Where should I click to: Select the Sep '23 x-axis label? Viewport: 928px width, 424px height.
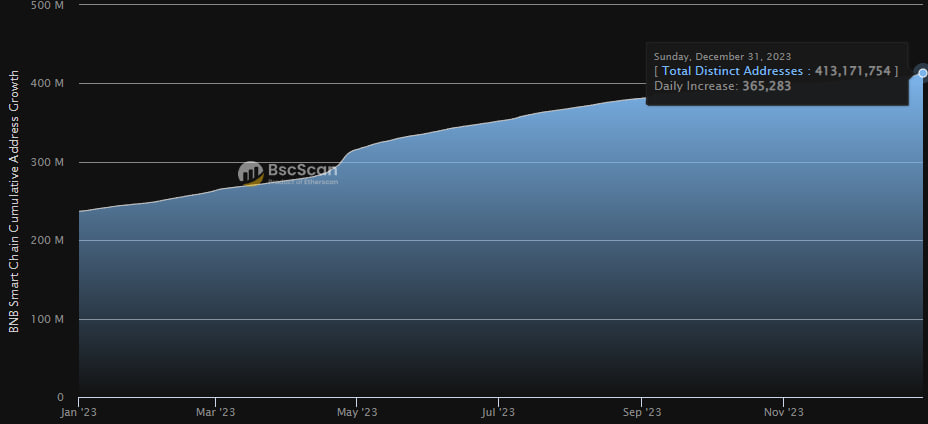[x=642, y=411]
